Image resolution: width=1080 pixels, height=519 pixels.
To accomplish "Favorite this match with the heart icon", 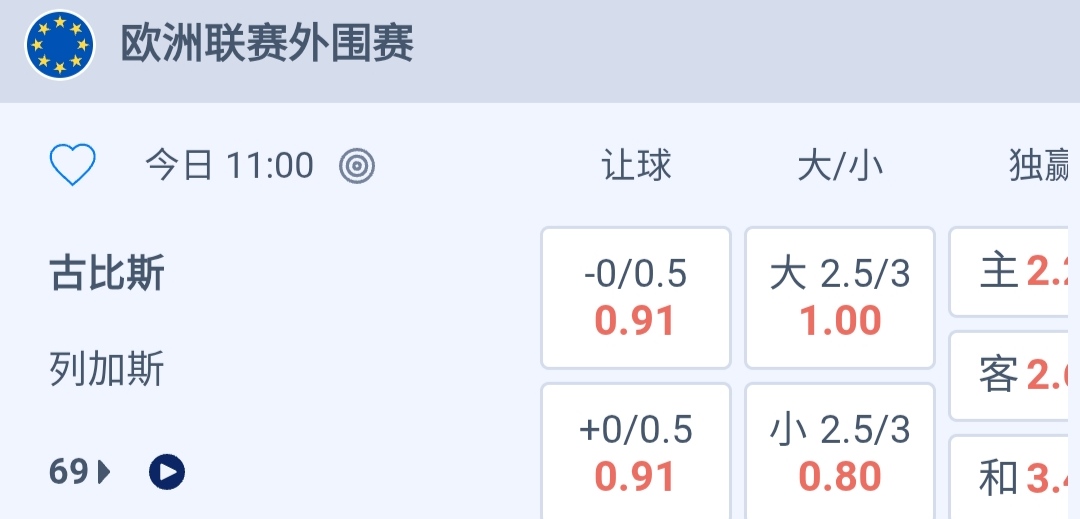I will pos(73,165).
